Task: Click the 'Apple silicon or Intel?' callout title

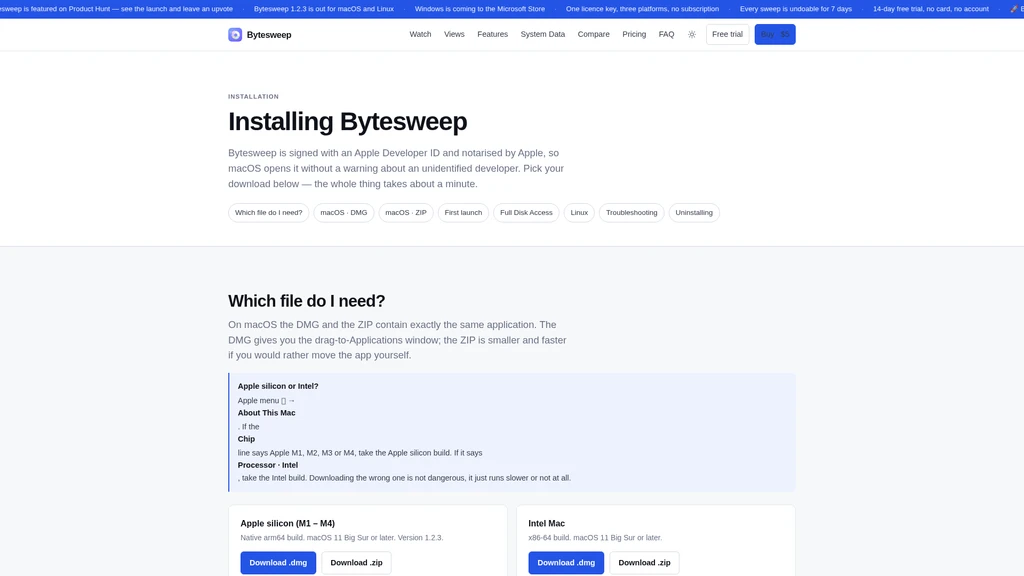Action: pyautogui.click(x=278, y=386)
